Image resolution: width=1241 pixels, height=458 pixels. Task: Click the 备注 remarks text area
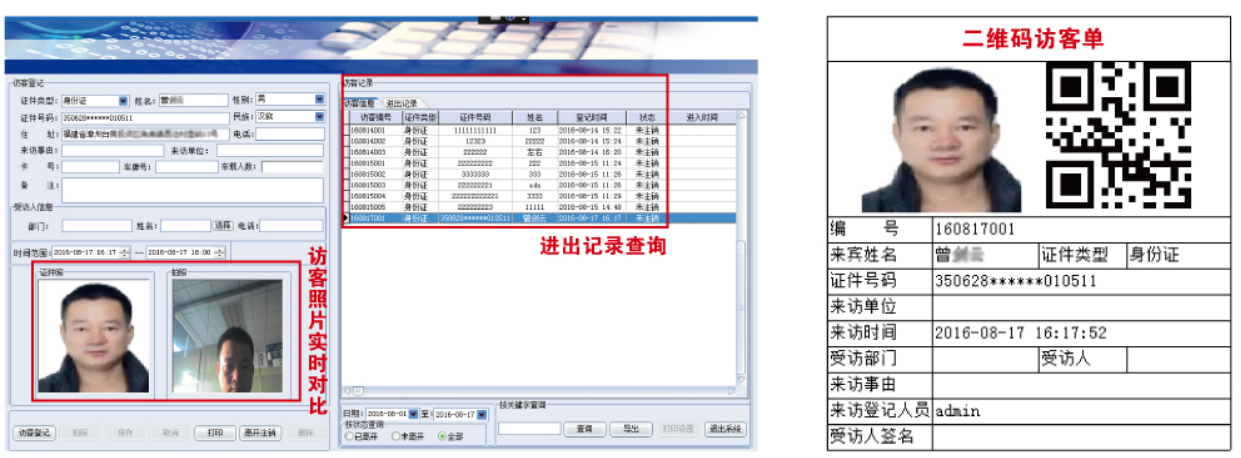192,190
